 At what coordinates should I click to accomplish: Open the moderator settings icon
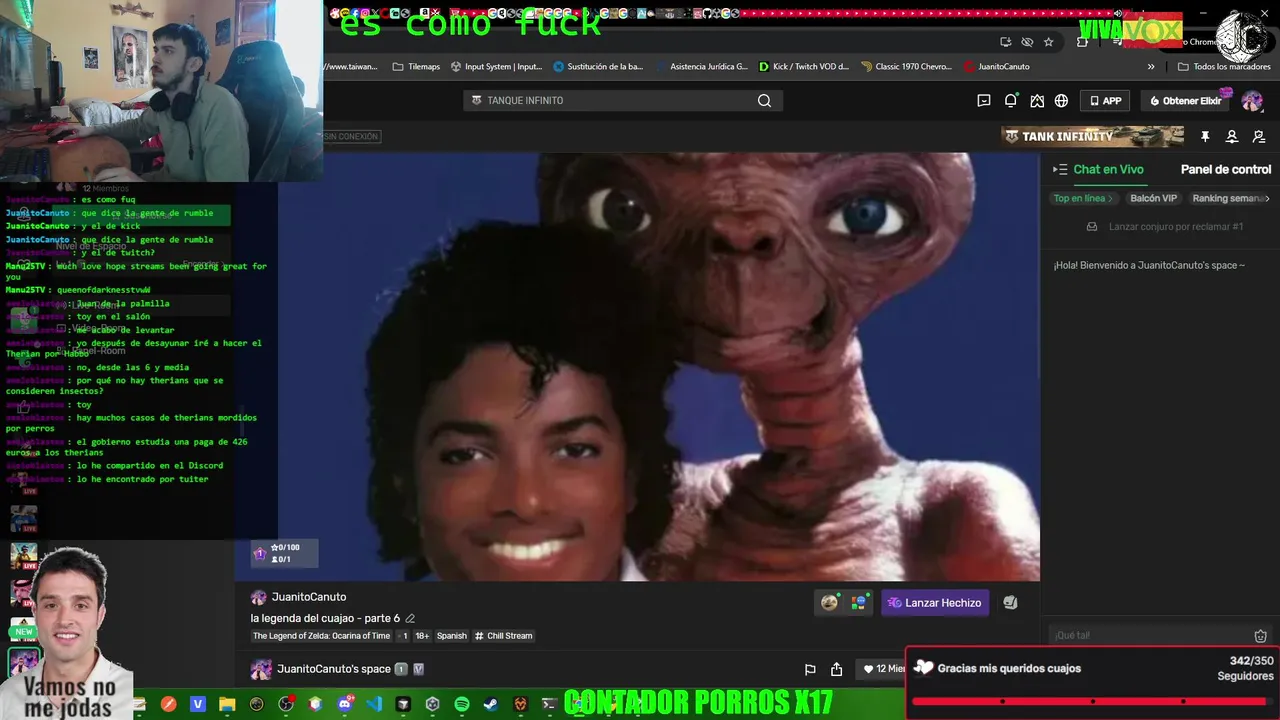[x=1259, y=137]
